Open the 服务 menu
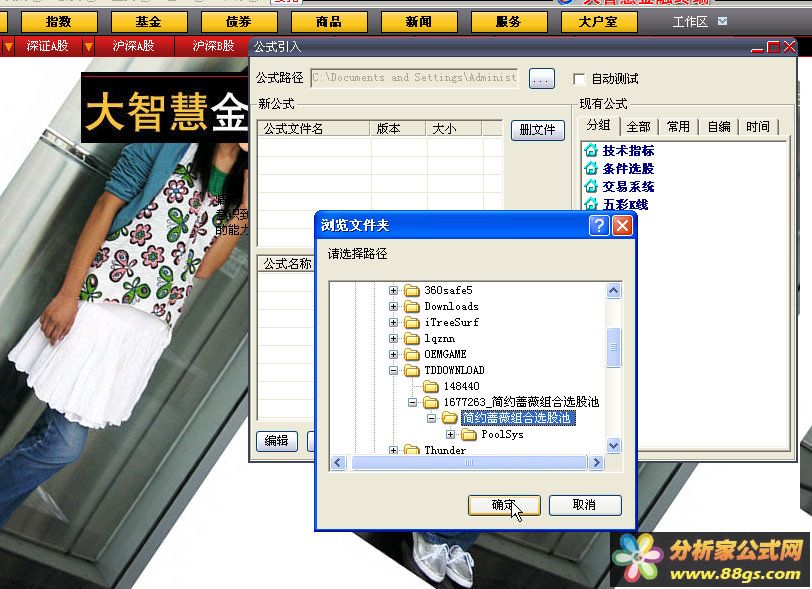The width and height of the screenshot is (812, 589). point(509,22)
